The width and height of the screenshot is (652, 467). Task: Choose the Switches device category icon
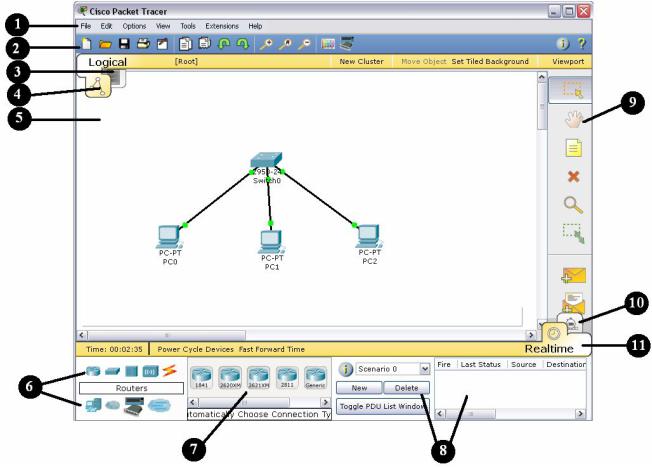pyautogui.click(x=112, y=371)
